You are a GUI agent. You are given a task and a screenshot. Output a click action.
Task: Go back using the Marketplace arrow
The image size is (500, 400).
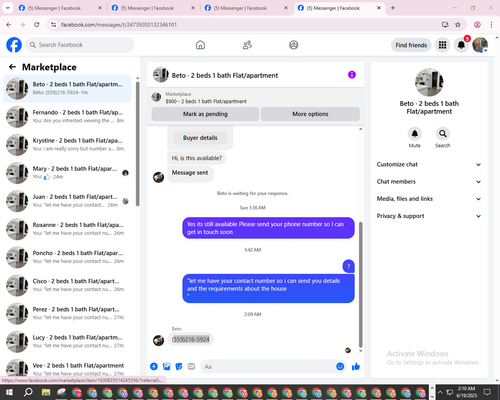coord(12,67)
